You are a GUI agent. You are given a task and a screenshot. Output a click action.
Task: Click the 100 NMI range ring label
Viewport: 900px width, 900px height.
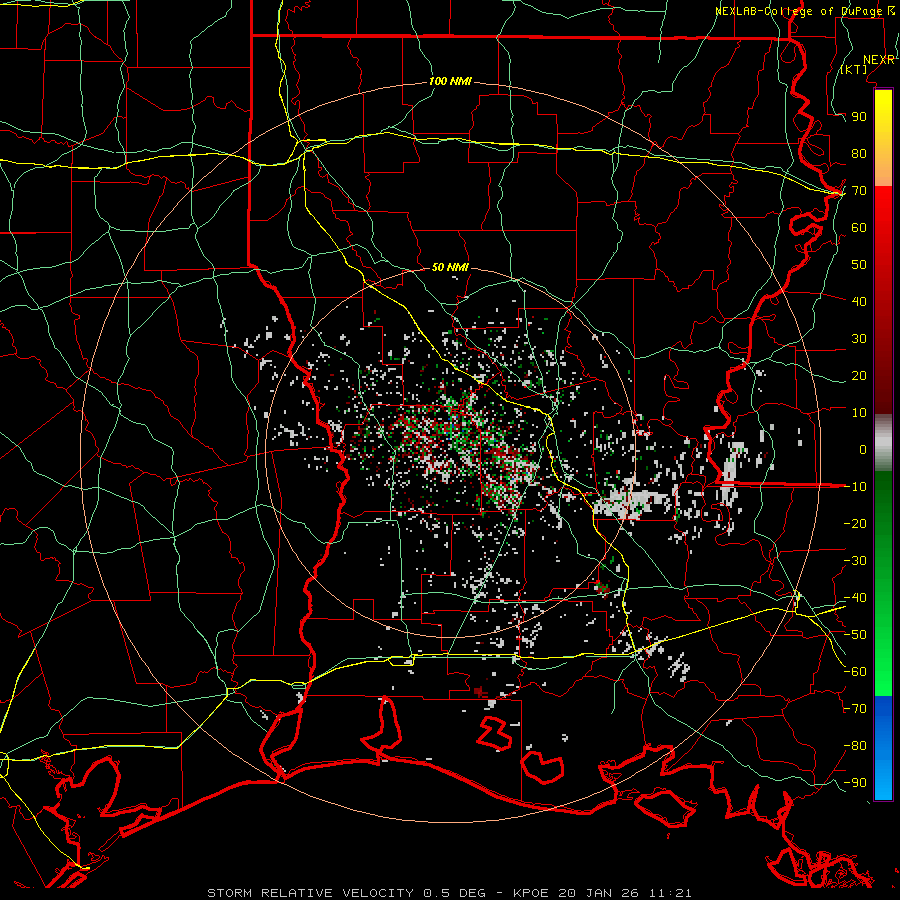click(450, 82)
